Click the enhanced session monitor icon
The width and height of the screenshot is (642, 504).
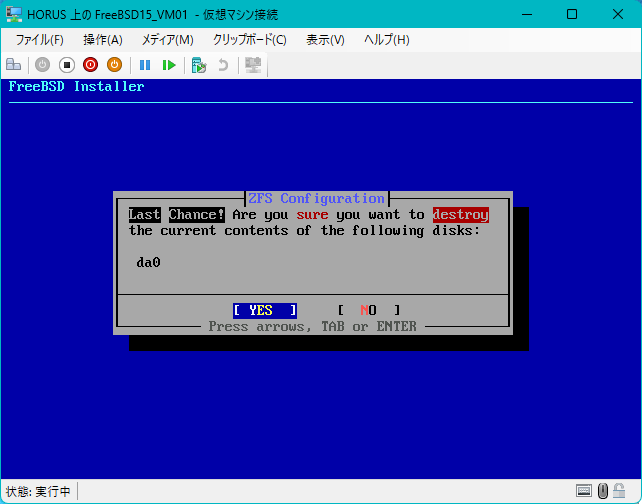click(253, 65)
